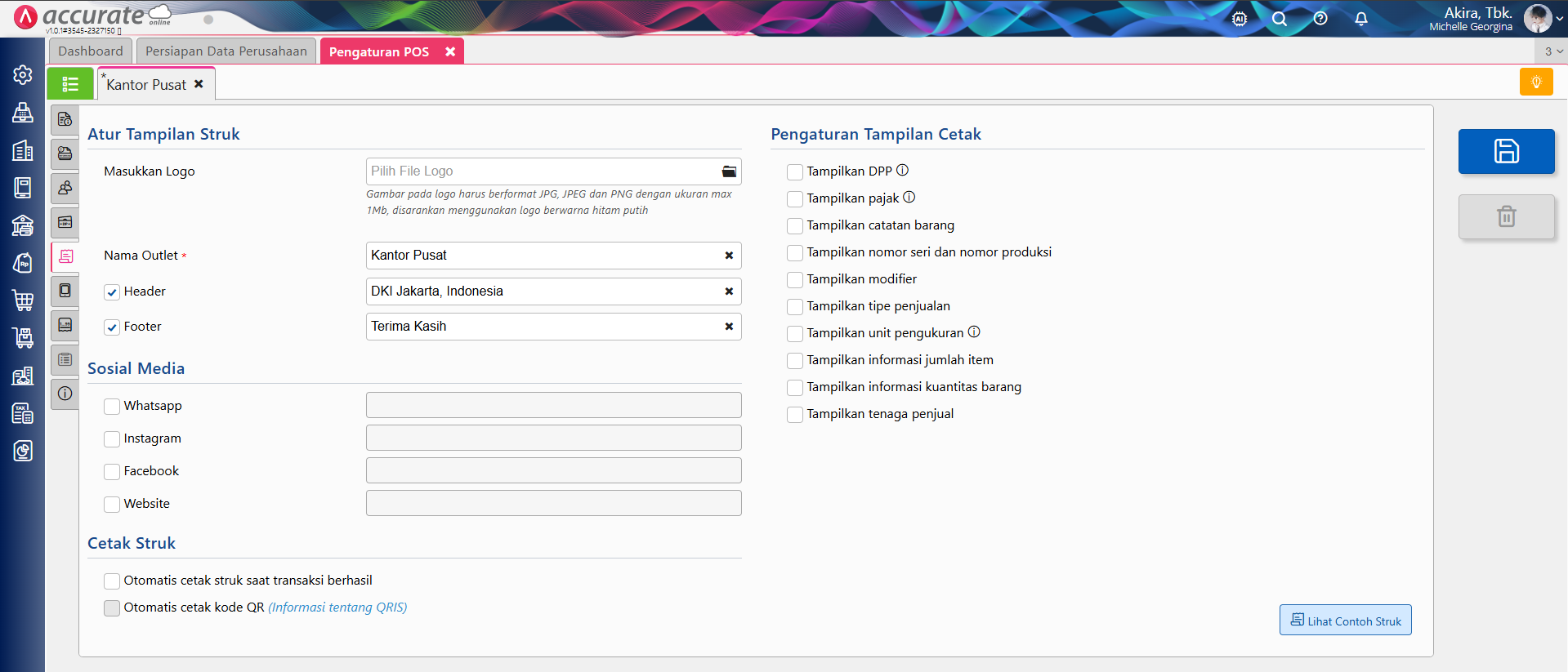This screenshot has width=1568, height=672.
Task: Click the folder browse icon for logo
Action: [x=729, y=171]
